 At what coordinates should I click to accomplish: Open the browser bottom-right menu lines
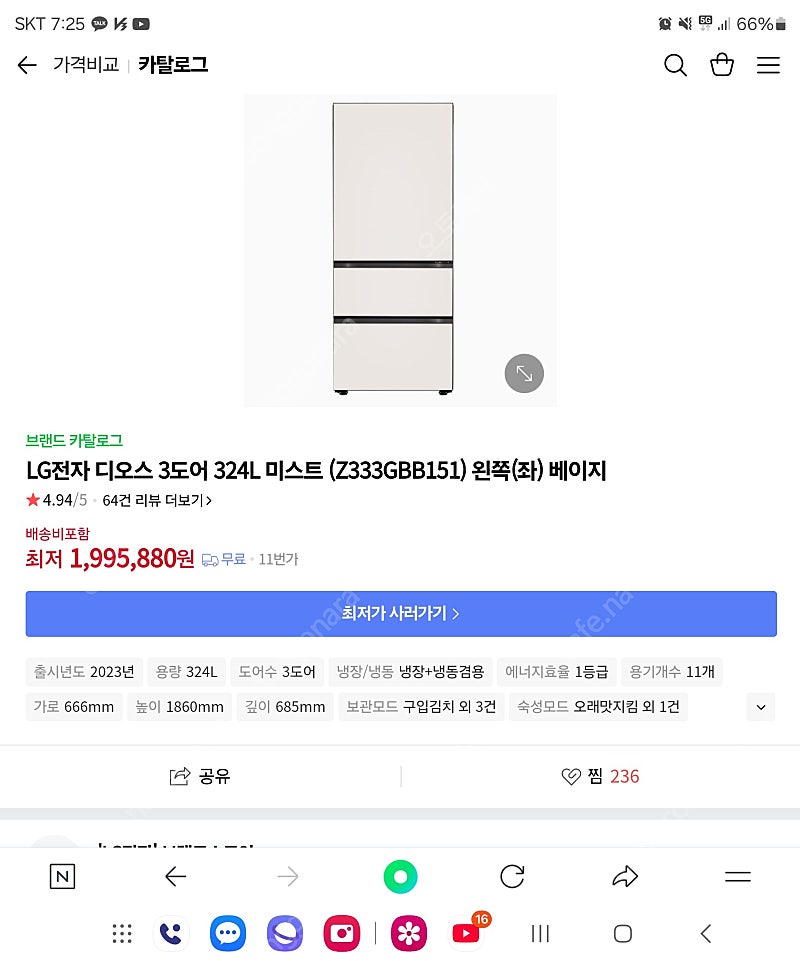(737, 876)
